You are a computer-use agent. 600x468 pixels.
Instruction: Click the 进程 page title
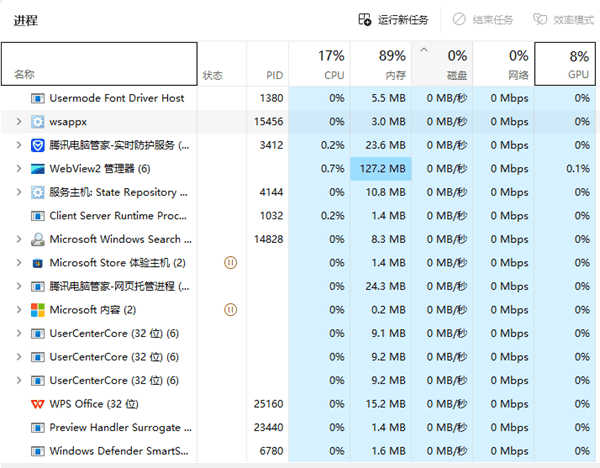click(x=26, y=20)
